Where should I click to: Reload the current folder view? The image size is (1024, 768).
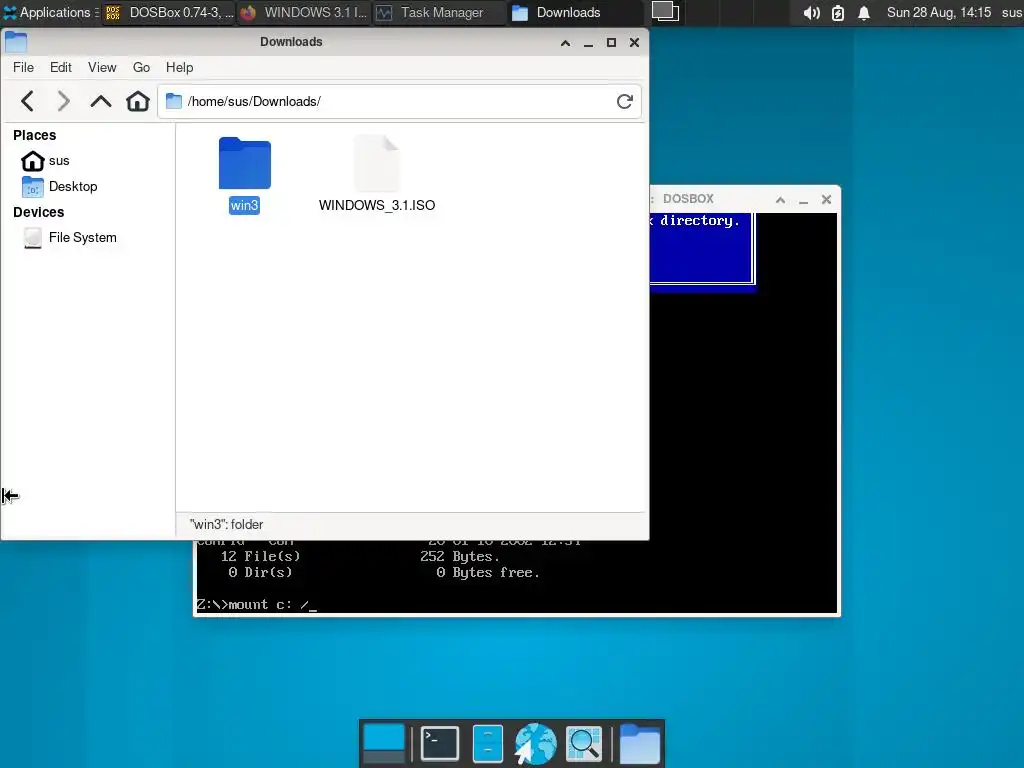point(625,101)
